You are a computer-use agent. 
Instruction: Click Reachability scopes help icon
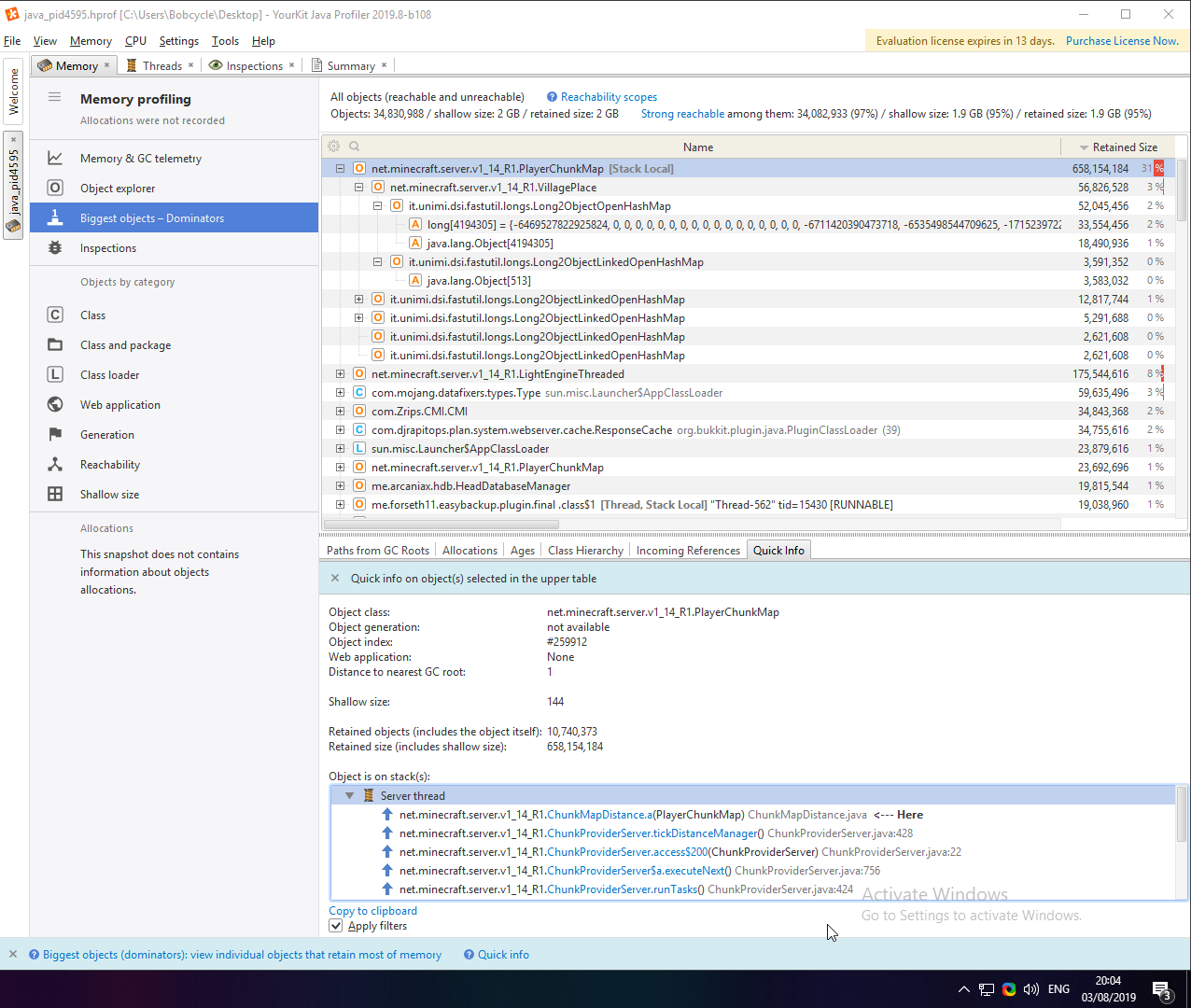pos(552,97)
